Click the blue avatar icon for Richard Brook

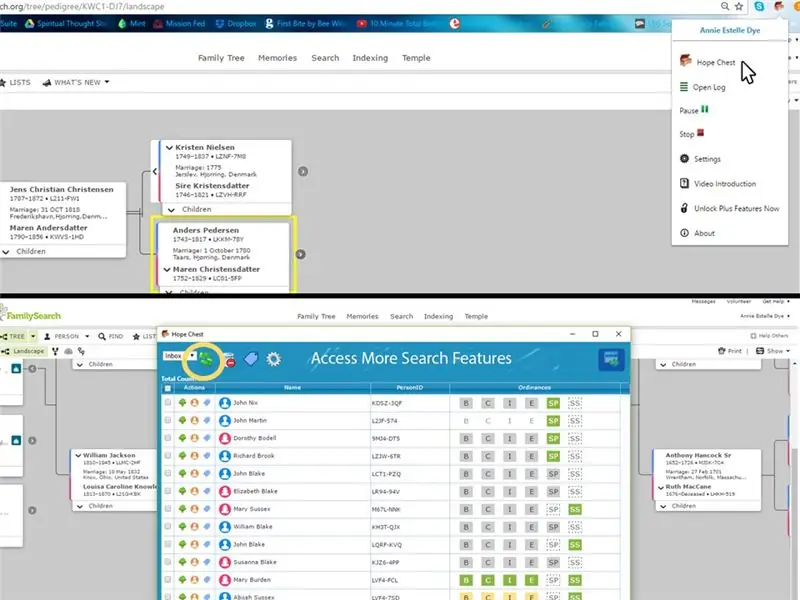pos(224,456)
